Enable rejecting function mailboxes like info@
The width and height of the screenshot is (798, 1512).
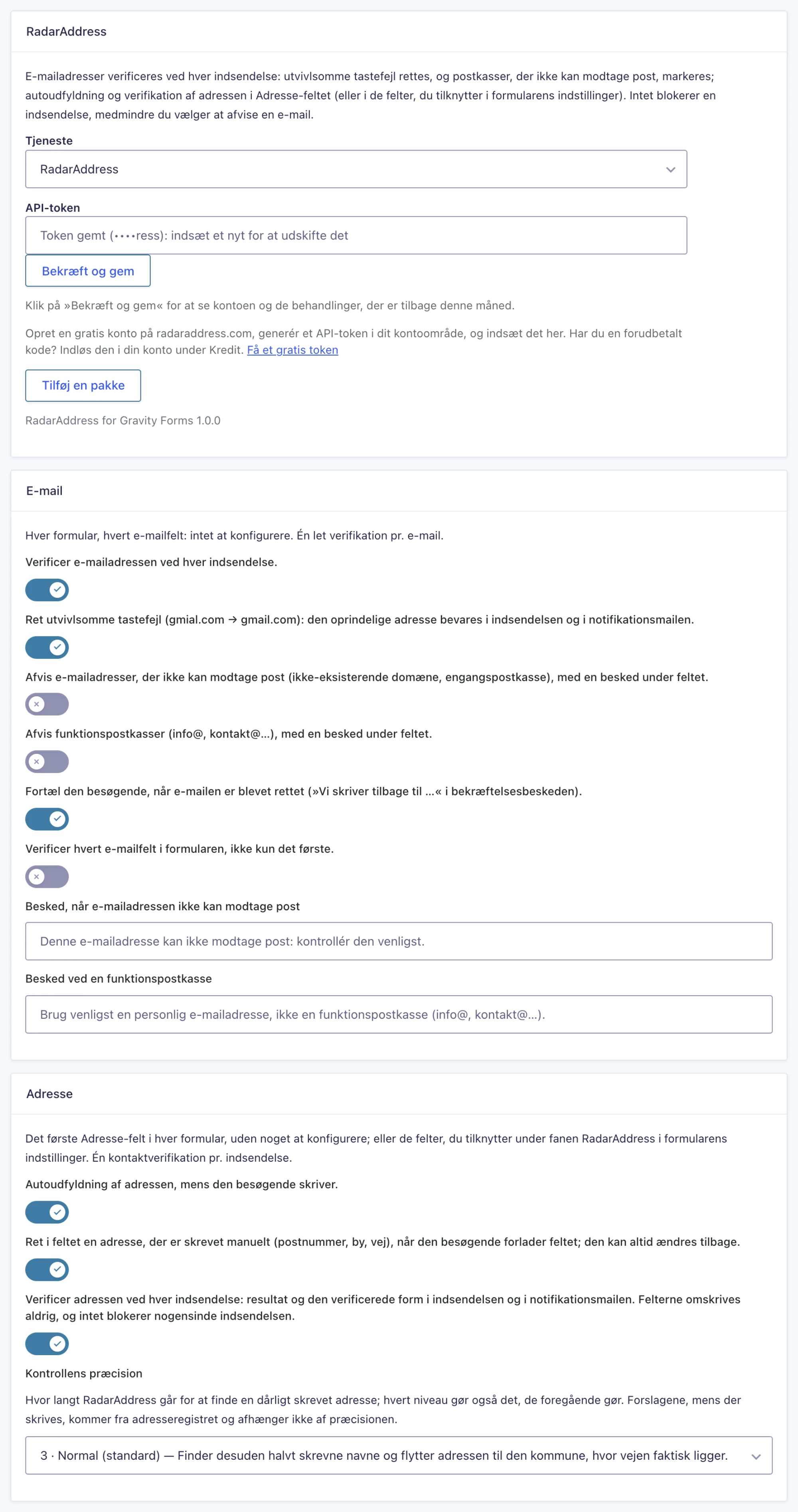click(47, 762)
